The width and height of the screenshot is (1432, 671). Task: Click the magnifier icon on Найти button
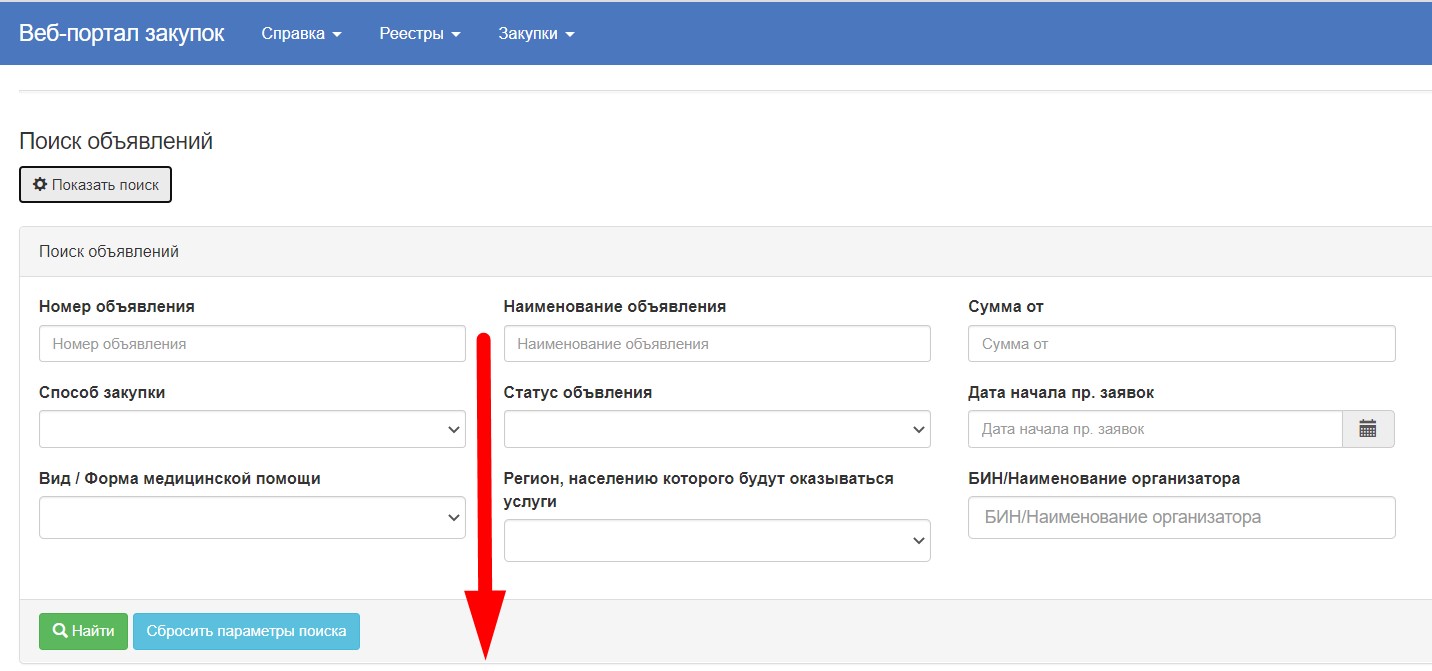point(60,631)
